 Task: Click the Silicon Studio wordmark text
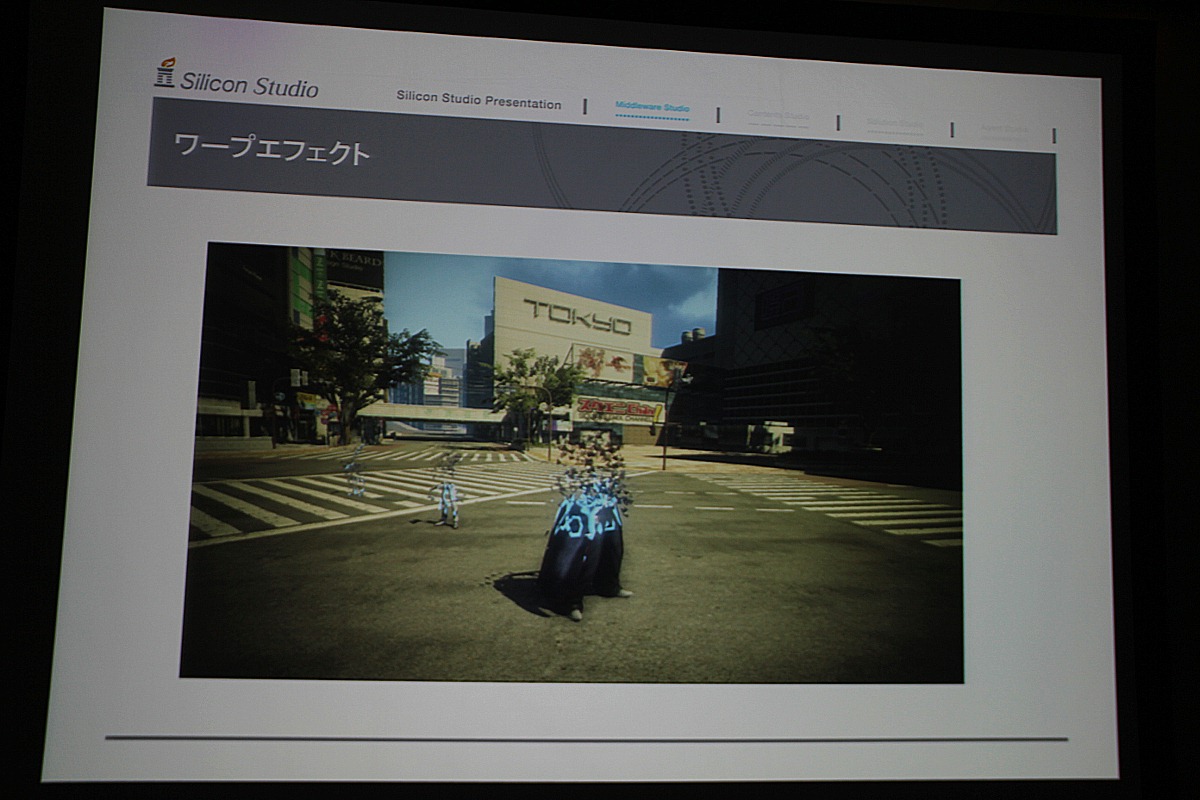[249, 84]
